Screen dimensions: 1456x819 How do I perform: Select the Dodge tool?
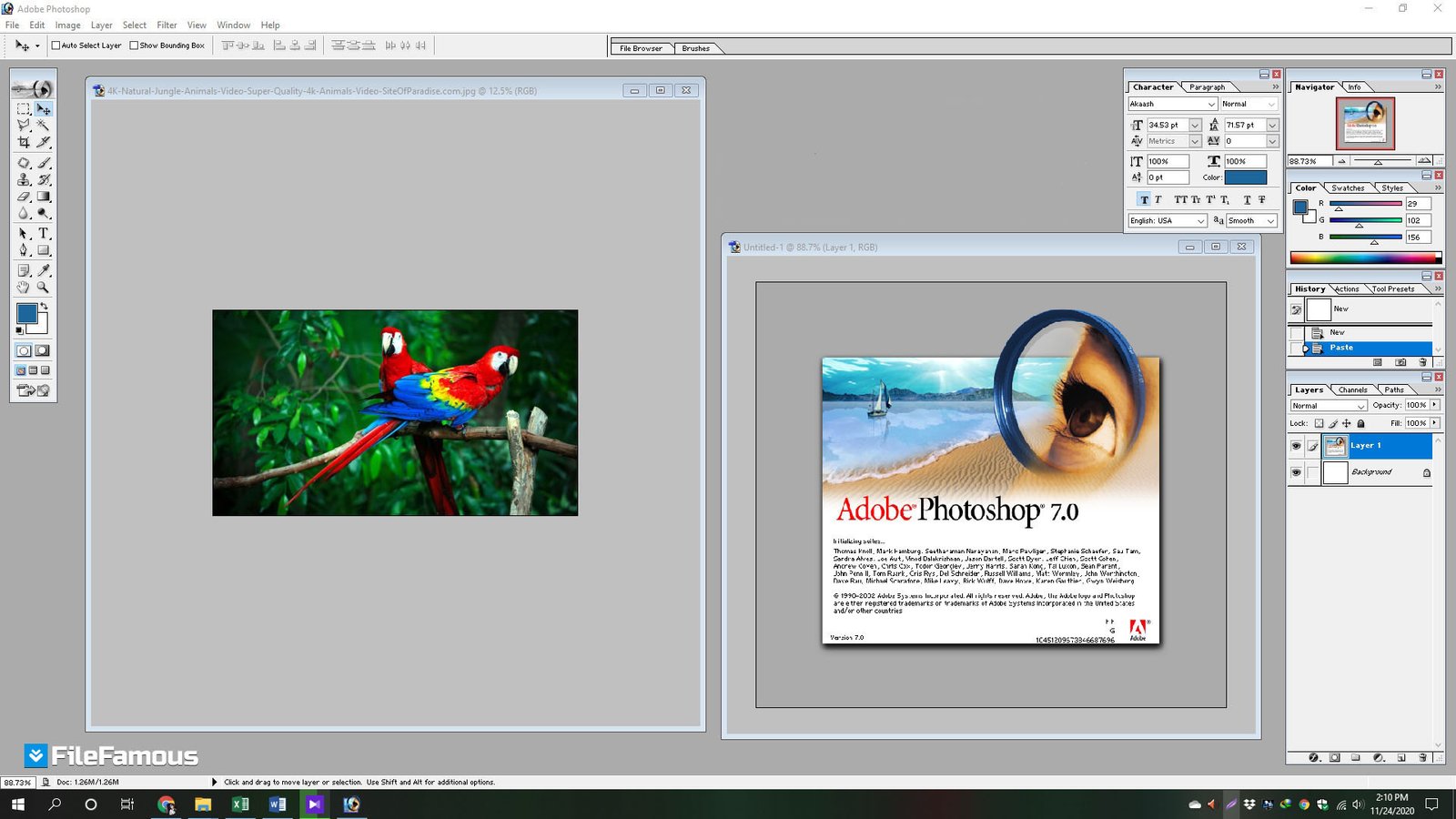pyautogui.click(x=43, y=213)
